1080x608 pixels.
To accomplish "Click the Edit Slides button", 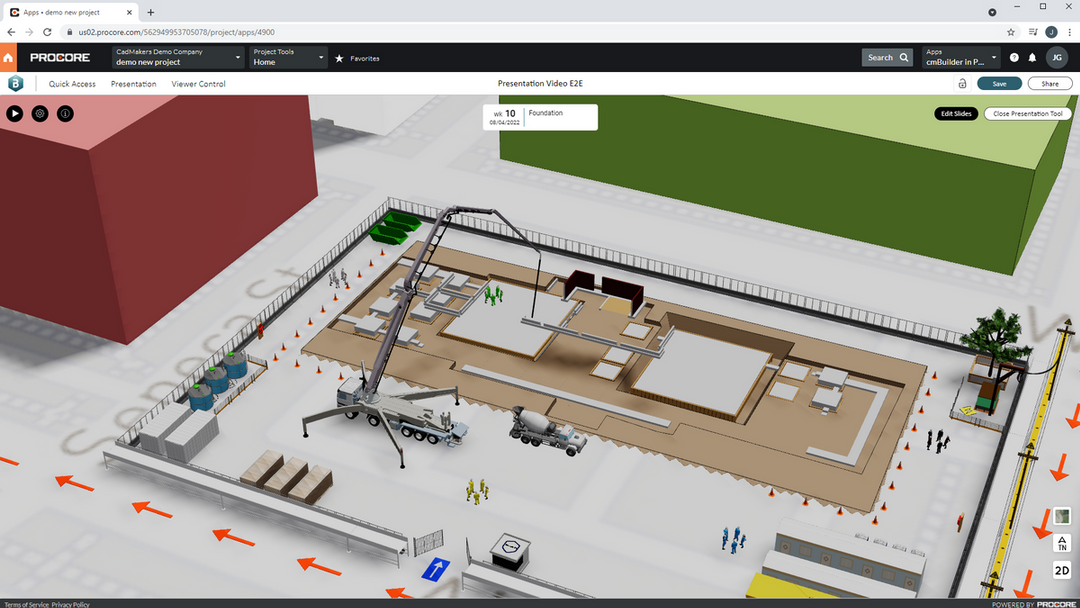I will tap(956, 113).
